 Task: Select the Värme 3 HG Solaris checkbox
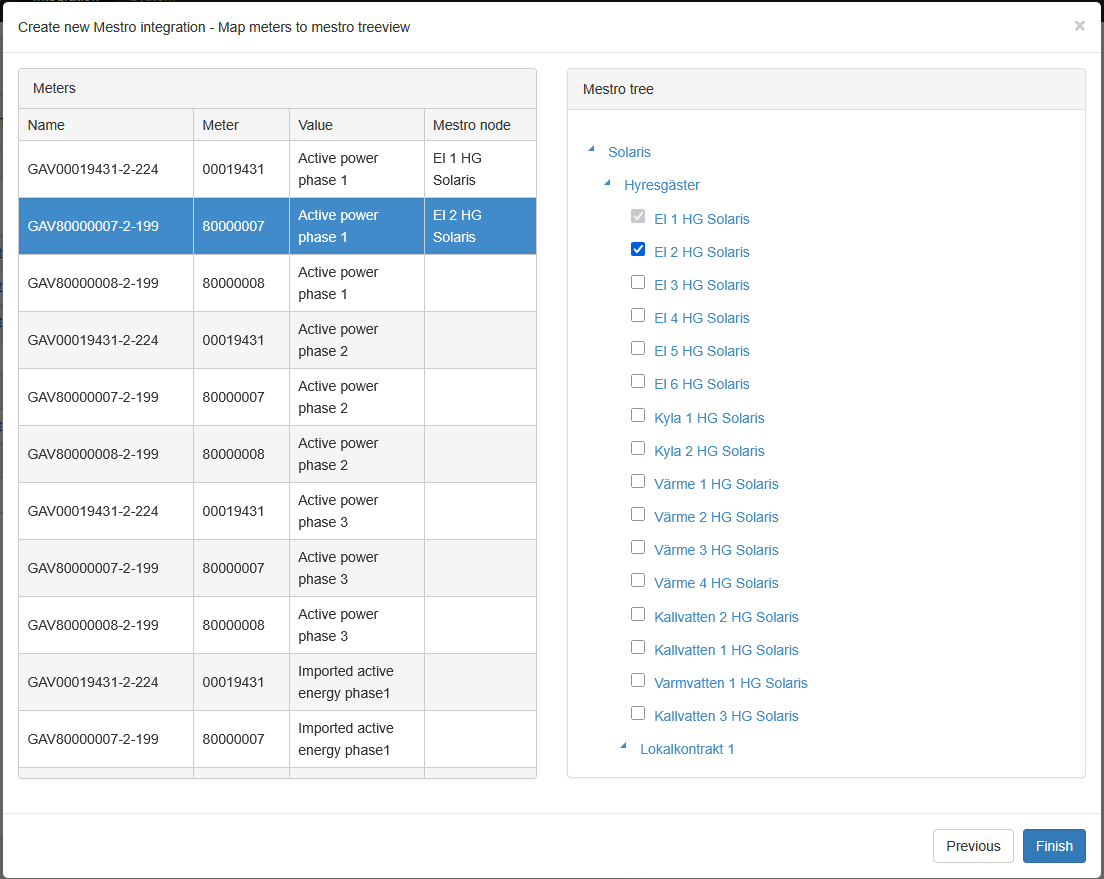tap(638, 548)
